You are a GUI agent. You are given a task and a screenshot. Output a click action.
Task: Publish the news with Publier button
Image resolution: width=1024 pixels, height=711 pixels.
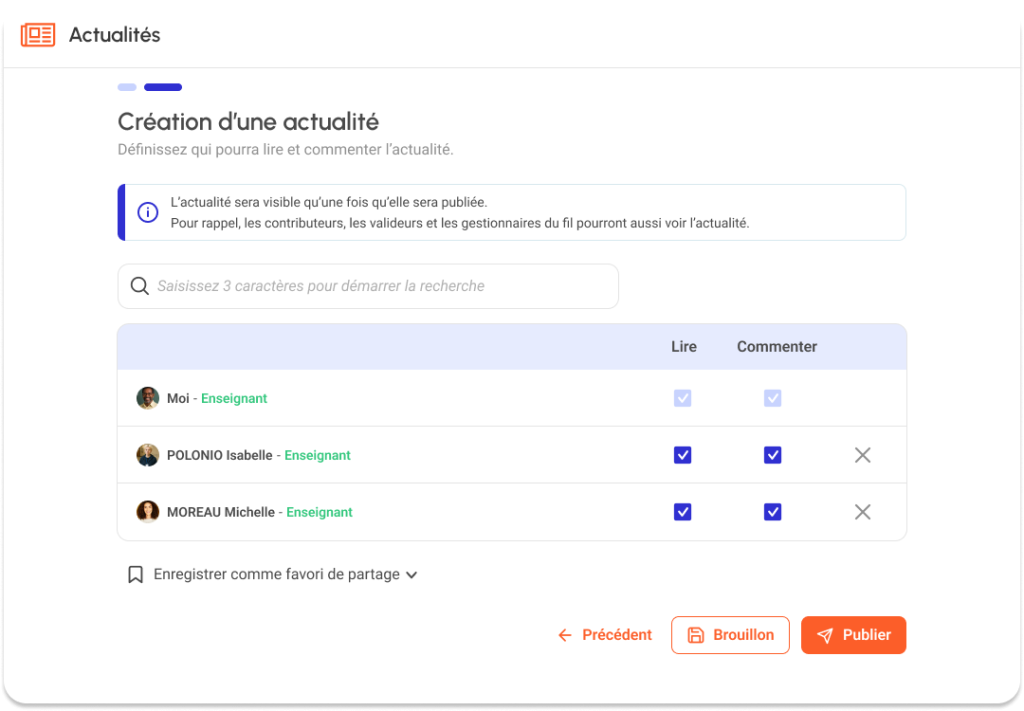[853, 635]
